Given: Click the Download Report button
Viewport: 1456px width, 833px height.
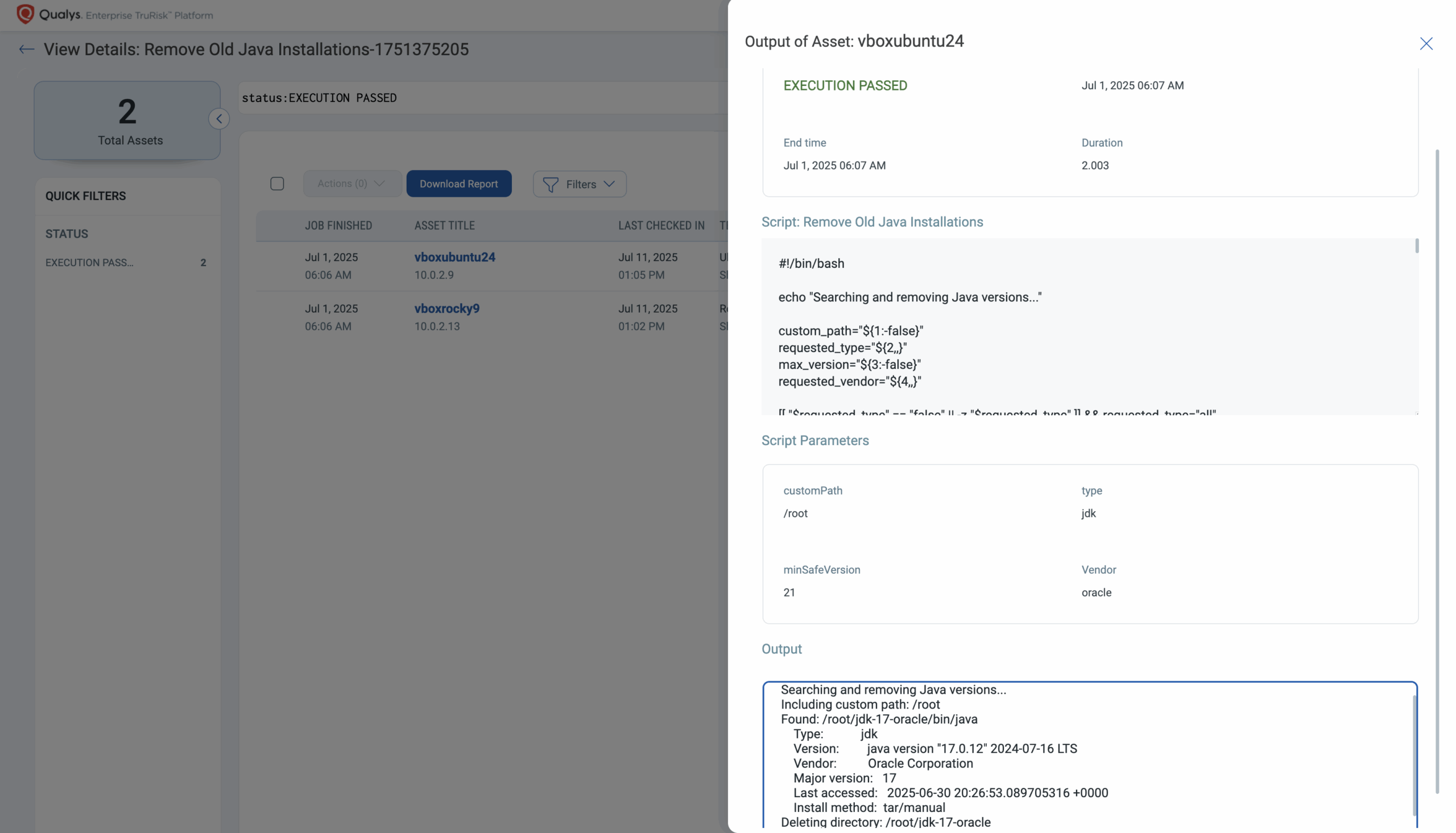Looking at the screenshot, I should [459, 184].
